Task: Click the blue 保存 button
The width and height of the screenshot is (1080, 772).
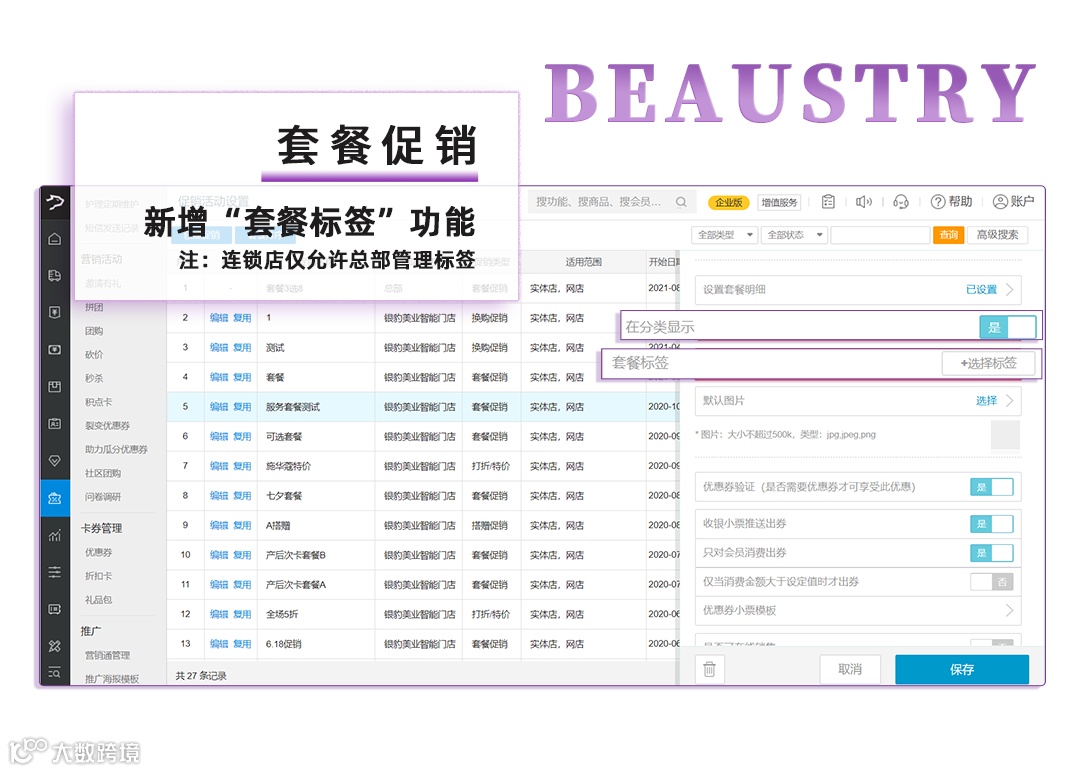Action: [x=962, y=669]
